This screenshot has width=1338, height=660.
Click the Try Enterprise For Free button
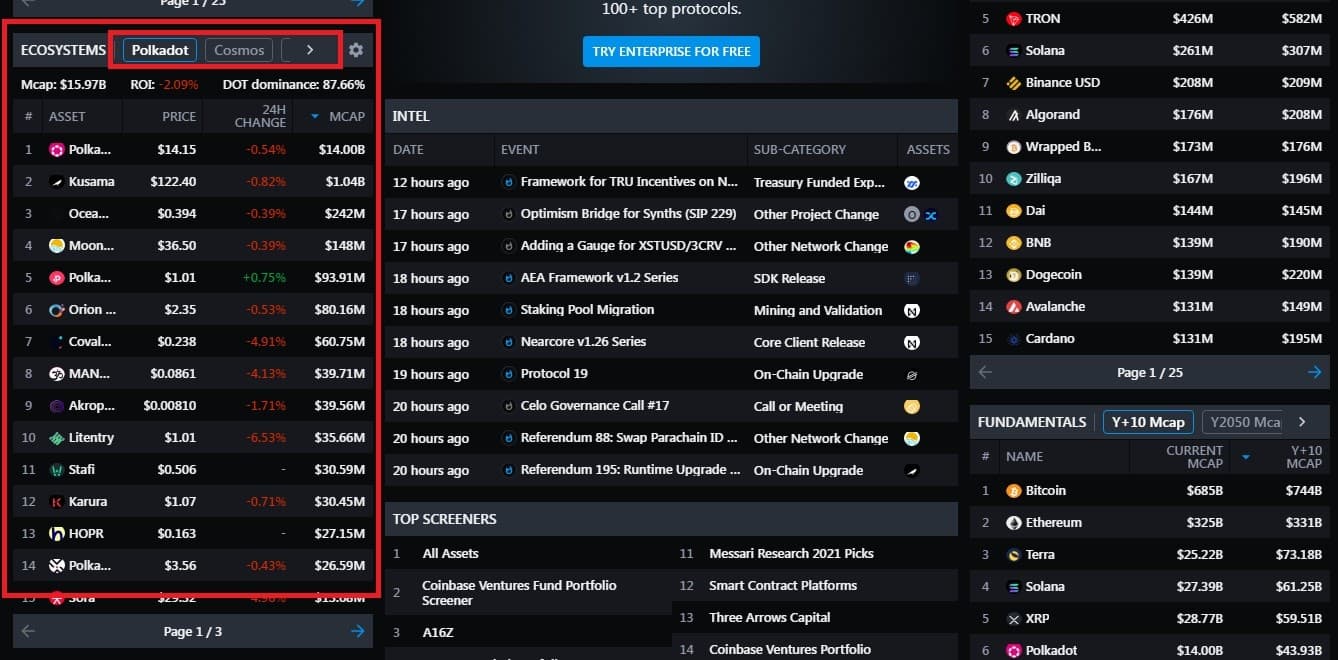click(671, 52)
